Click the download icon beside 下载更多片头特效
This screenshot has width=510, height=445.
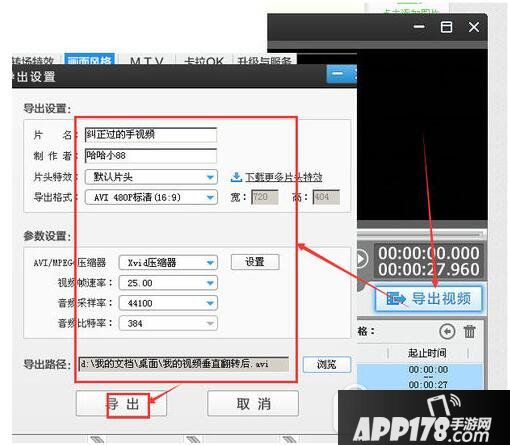(x=236, y=177)
